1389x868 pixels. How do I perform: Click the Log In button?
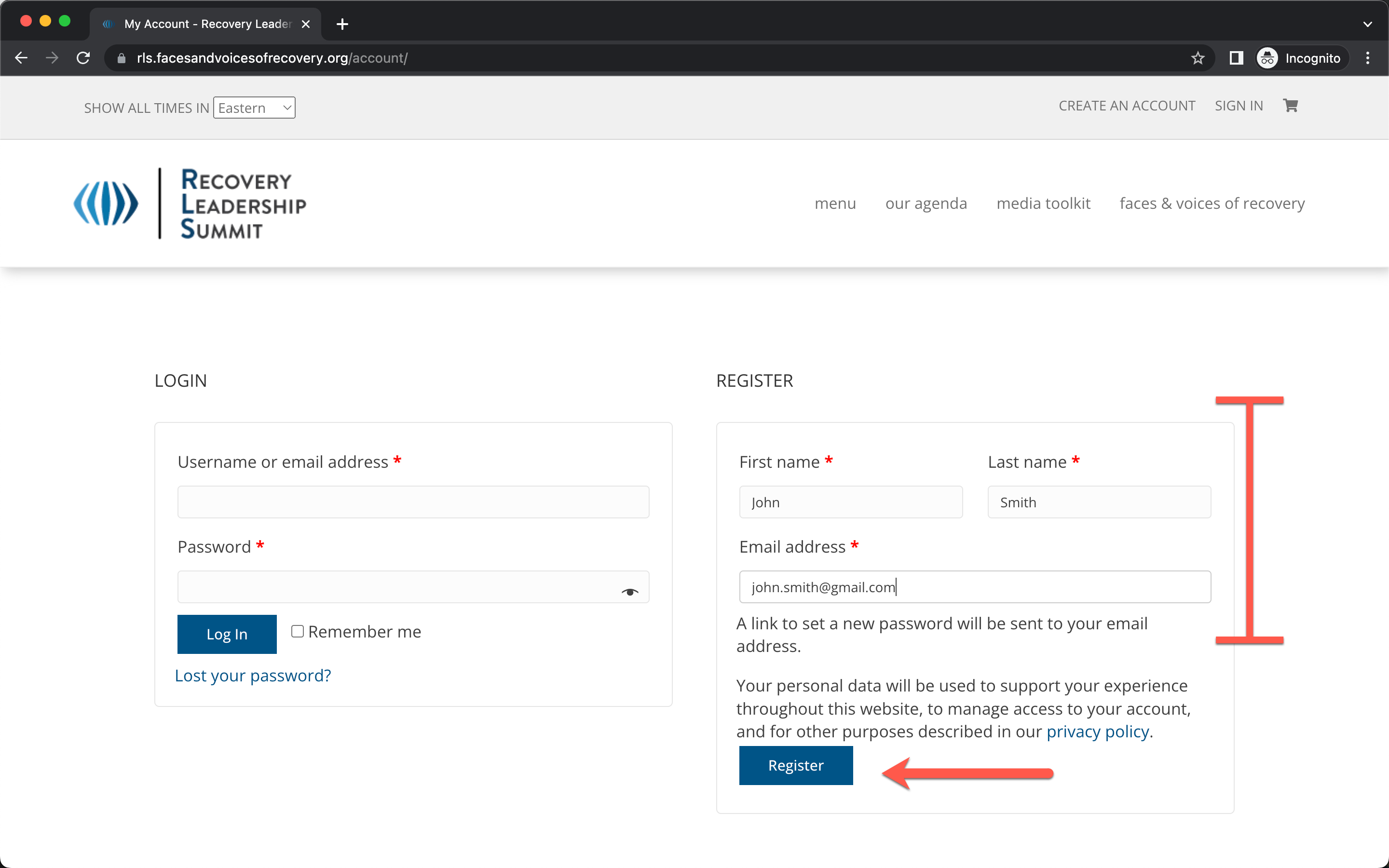click(227, 634)
